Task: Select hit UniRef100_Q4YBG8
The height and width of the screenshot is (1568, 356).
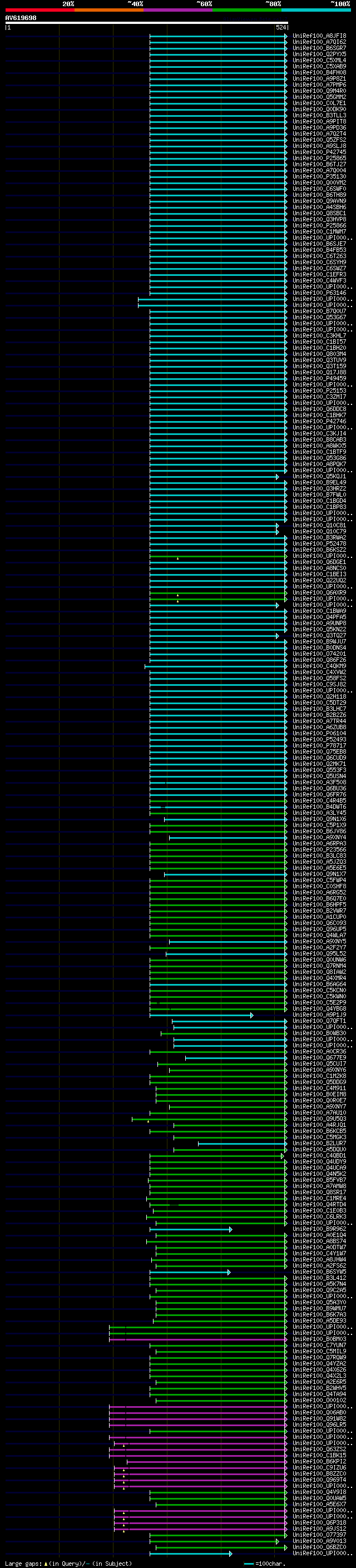Action: click(319, 1008)
